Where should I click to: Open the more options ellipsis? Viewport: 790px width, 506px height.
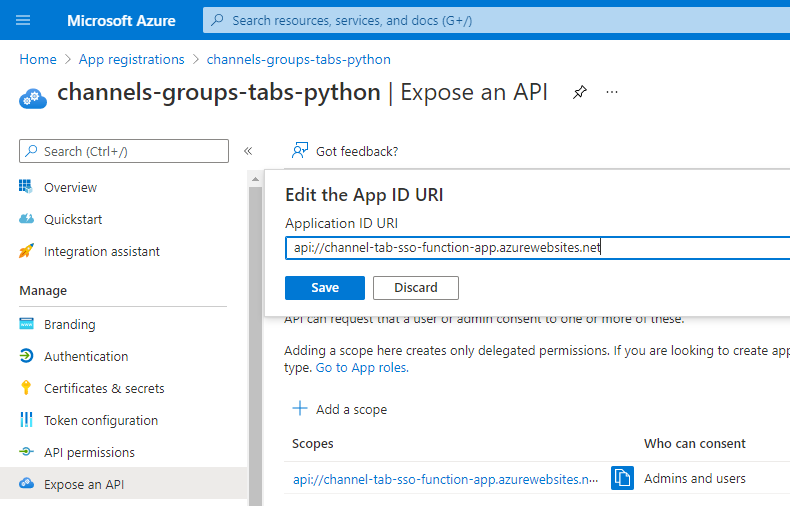612,92
